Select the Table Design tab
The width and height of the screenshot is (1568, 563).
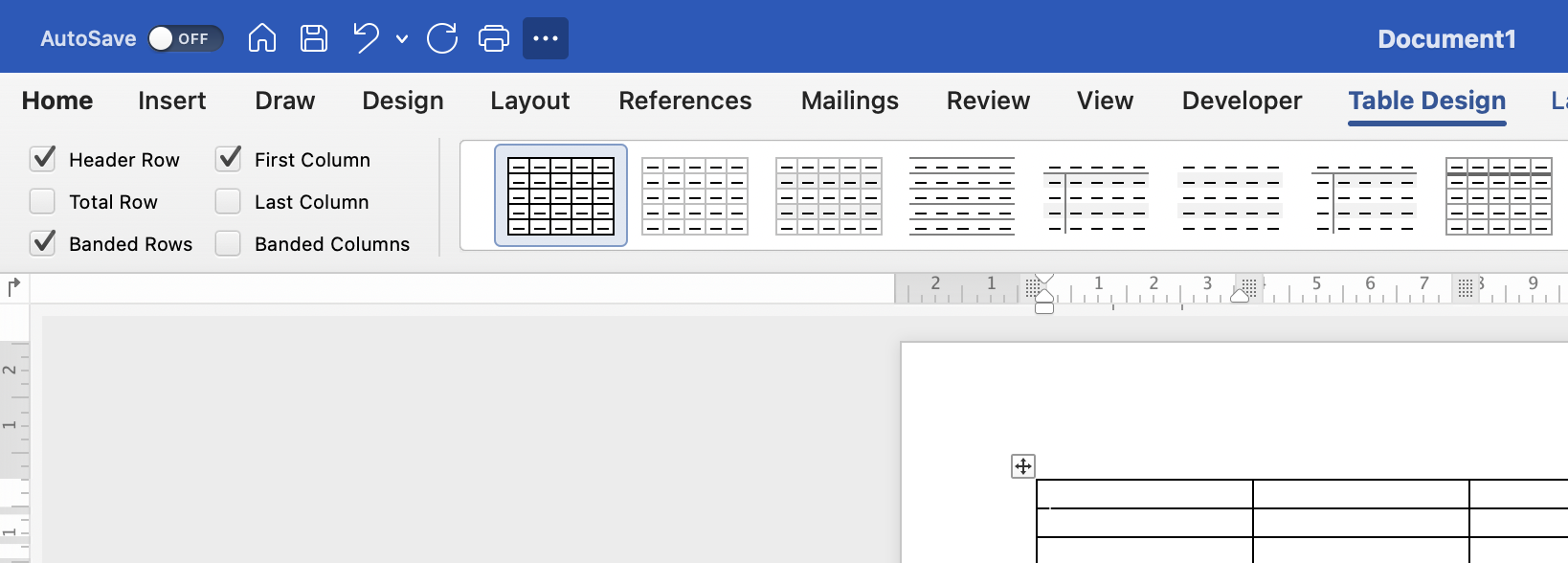[1426, 101]
